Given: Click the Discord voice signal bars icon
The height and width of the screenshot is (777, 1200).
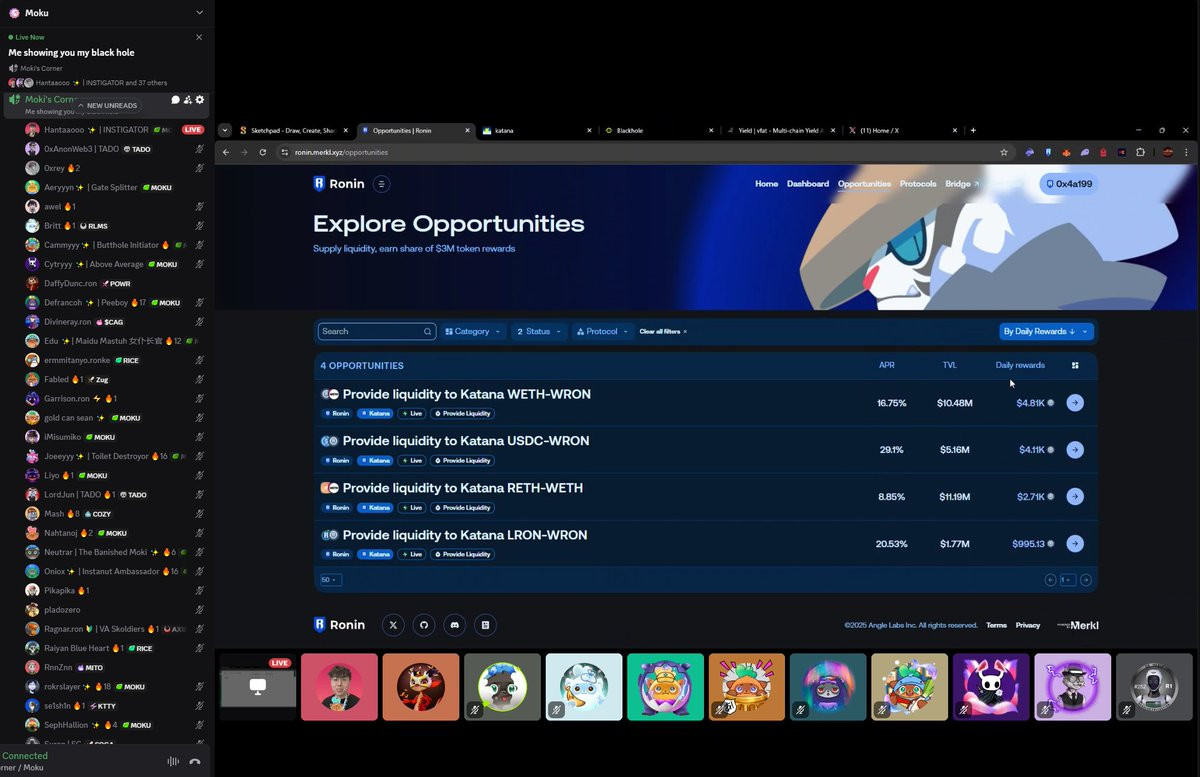Looking at the screenshot, I should [173, 762].
